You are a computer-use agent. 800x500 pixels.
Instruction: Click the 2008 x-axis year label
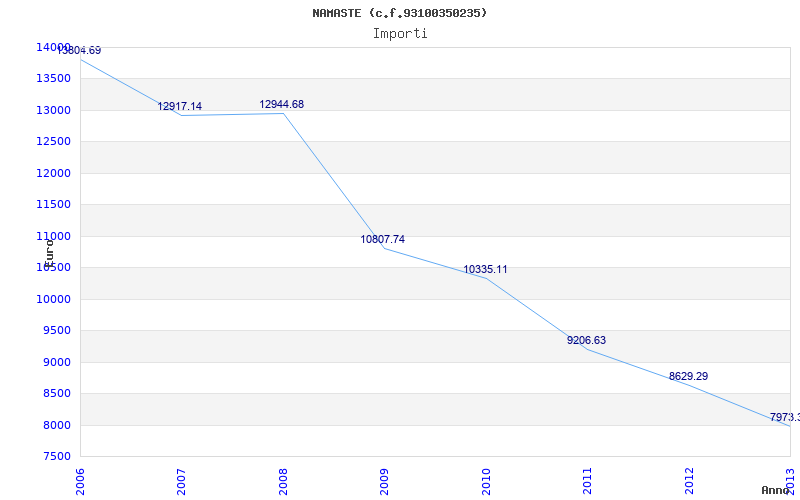(x=283, y=481)
